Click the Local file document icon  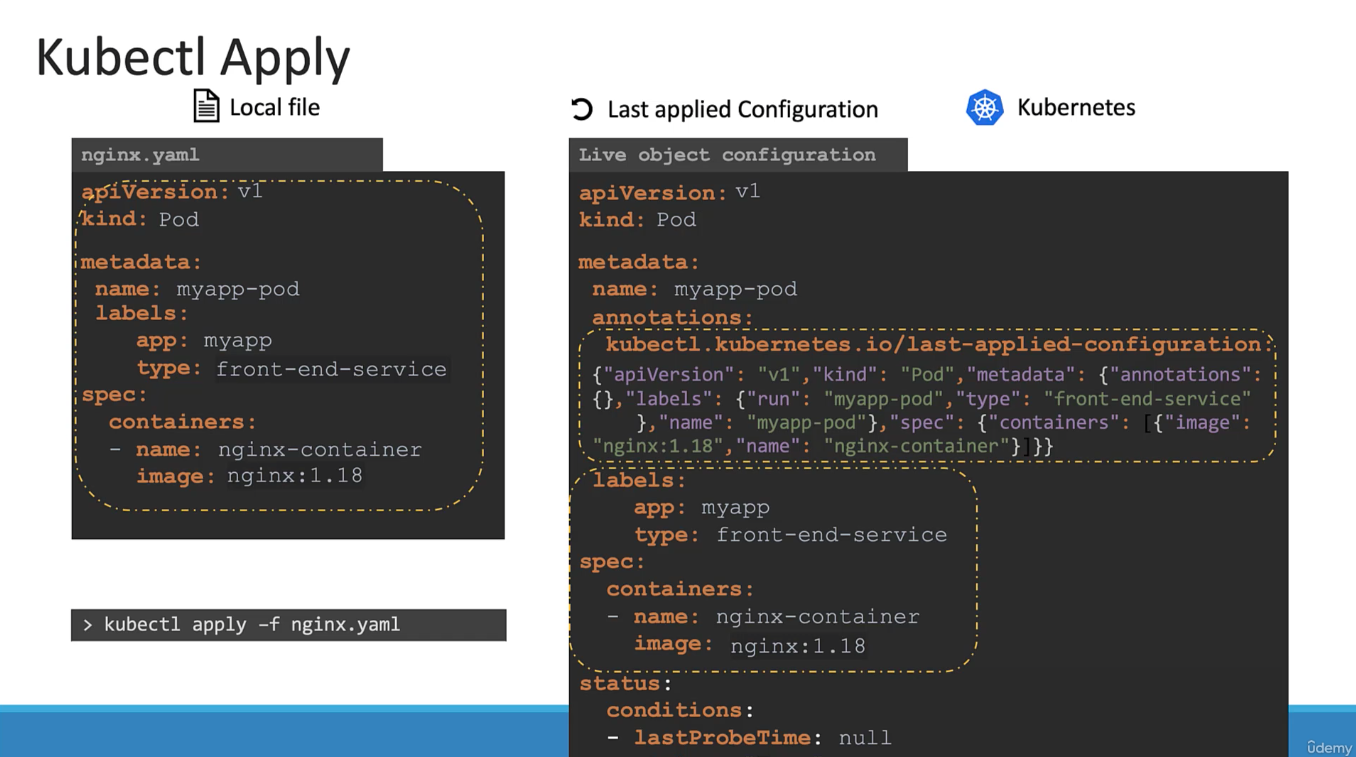point(206,106)
